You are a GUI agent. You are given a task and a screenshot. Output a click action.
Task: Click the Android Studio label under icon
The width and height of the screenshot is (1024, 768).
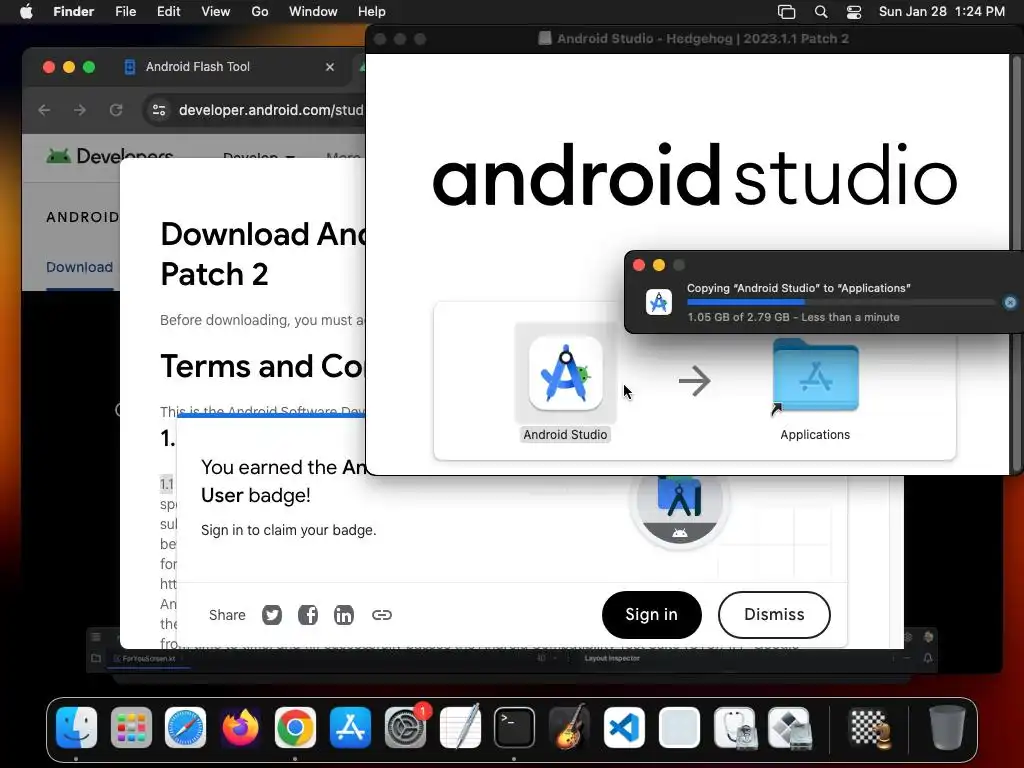click(565, 434)
